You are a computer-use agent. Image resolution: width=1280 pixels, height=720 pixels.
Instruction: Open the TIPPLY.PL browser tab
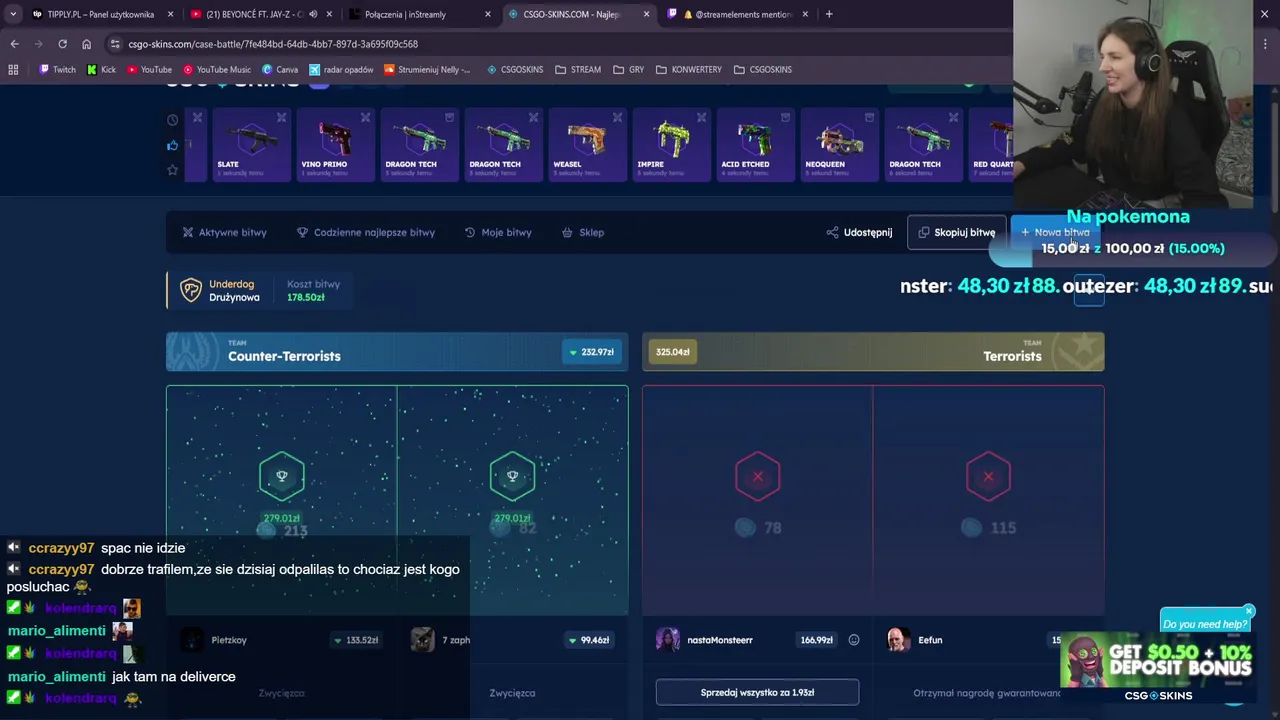click(100, 14)
